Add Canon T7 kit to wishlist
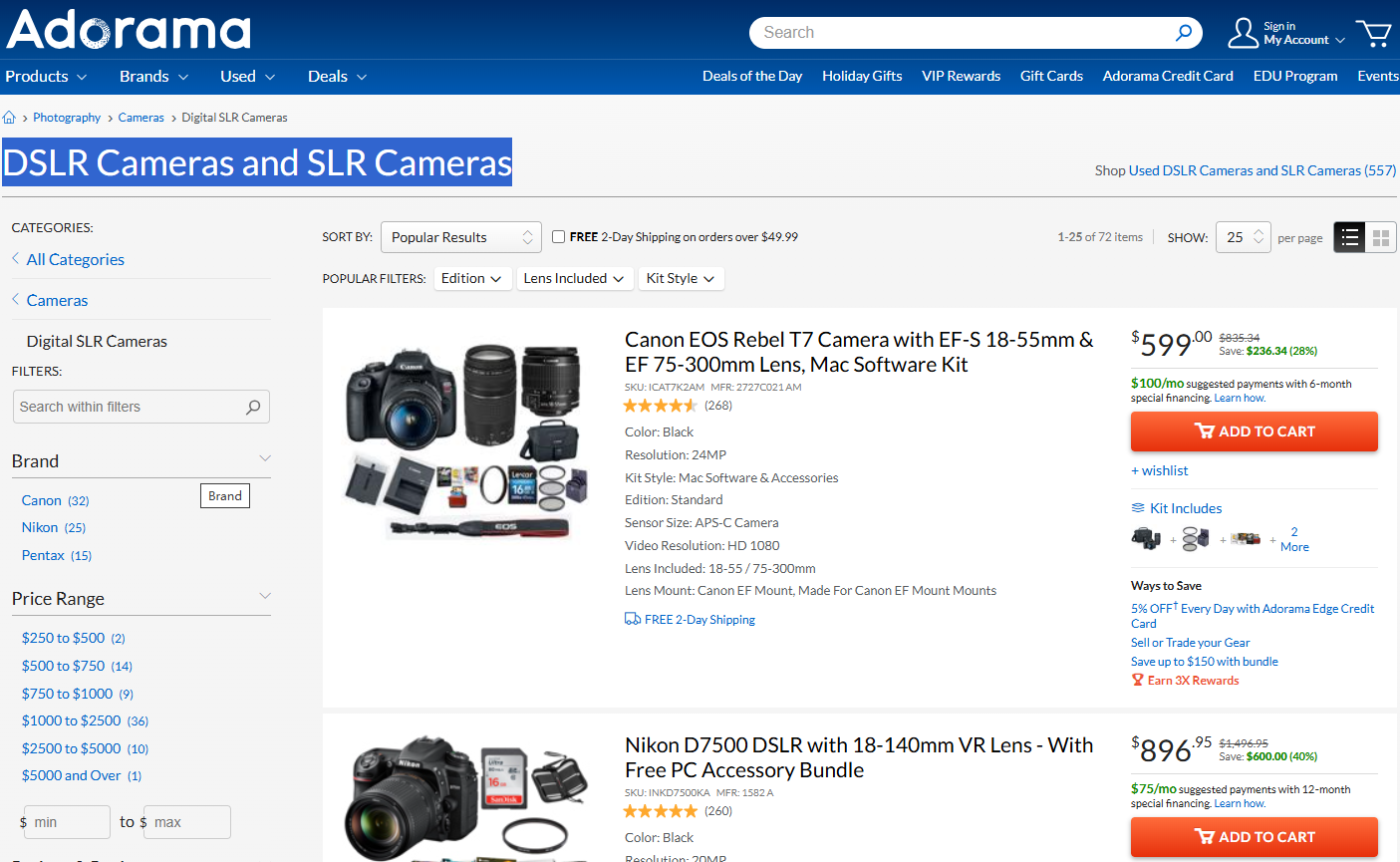This screenshot has height=862, width=1400. click(x=1160, y=470)
